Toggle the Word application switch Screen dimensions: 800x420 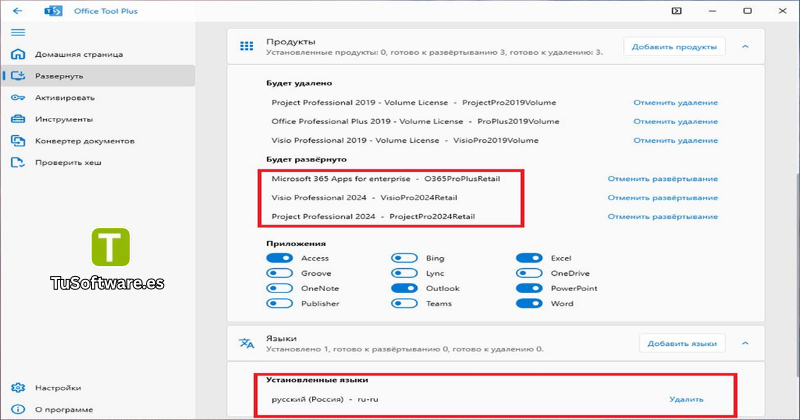(529, 303)
